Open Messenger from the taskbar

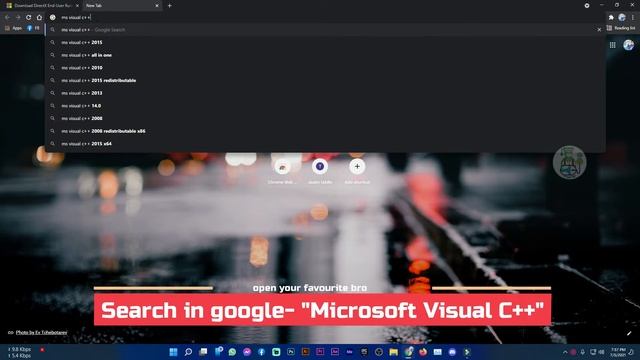[247, 352]
